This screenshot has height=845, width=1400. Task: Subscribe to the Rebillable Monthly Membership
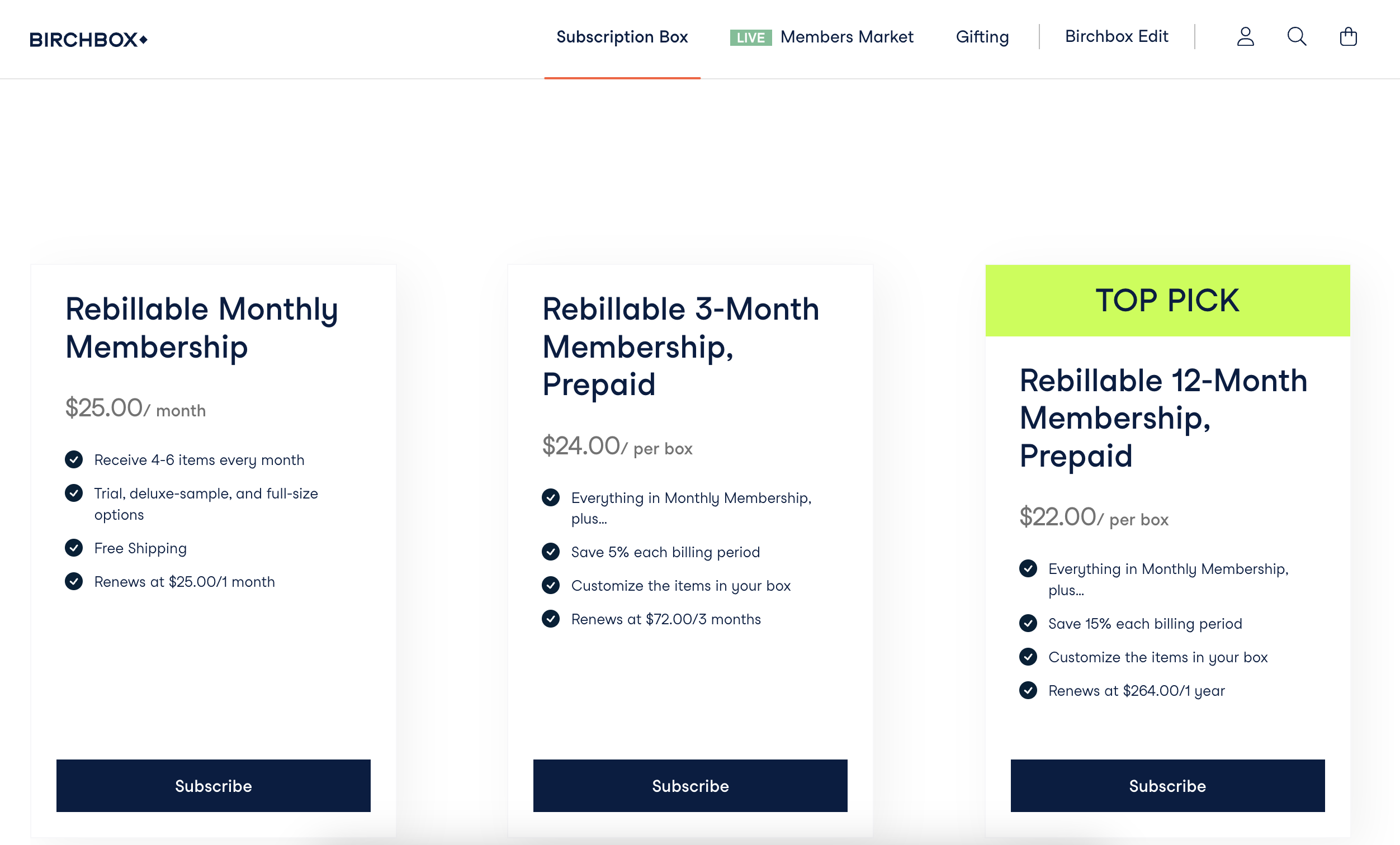(213, 786)
